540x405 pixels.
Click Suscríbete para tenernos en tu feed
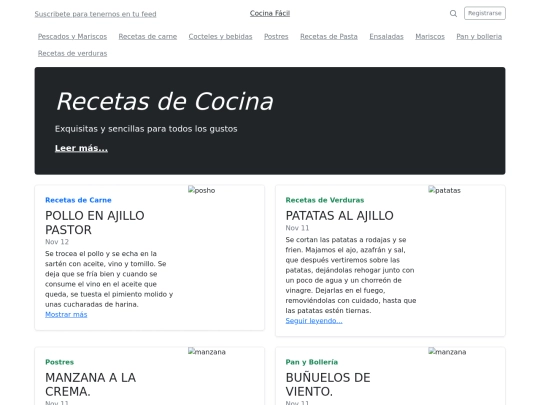(95, 14)
